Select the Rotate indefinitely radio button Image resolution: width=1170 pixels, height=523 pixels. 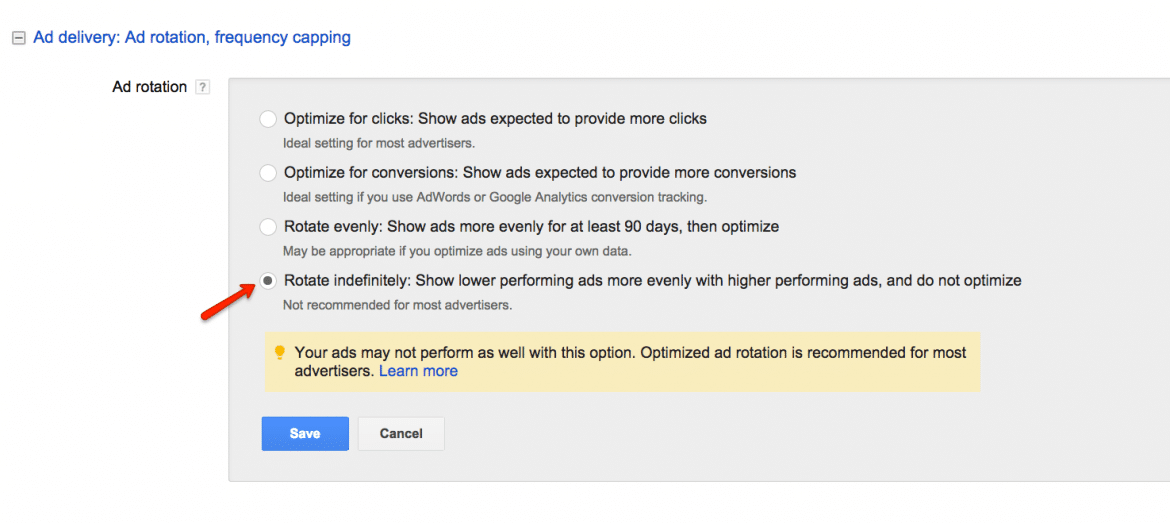[268, 281]
